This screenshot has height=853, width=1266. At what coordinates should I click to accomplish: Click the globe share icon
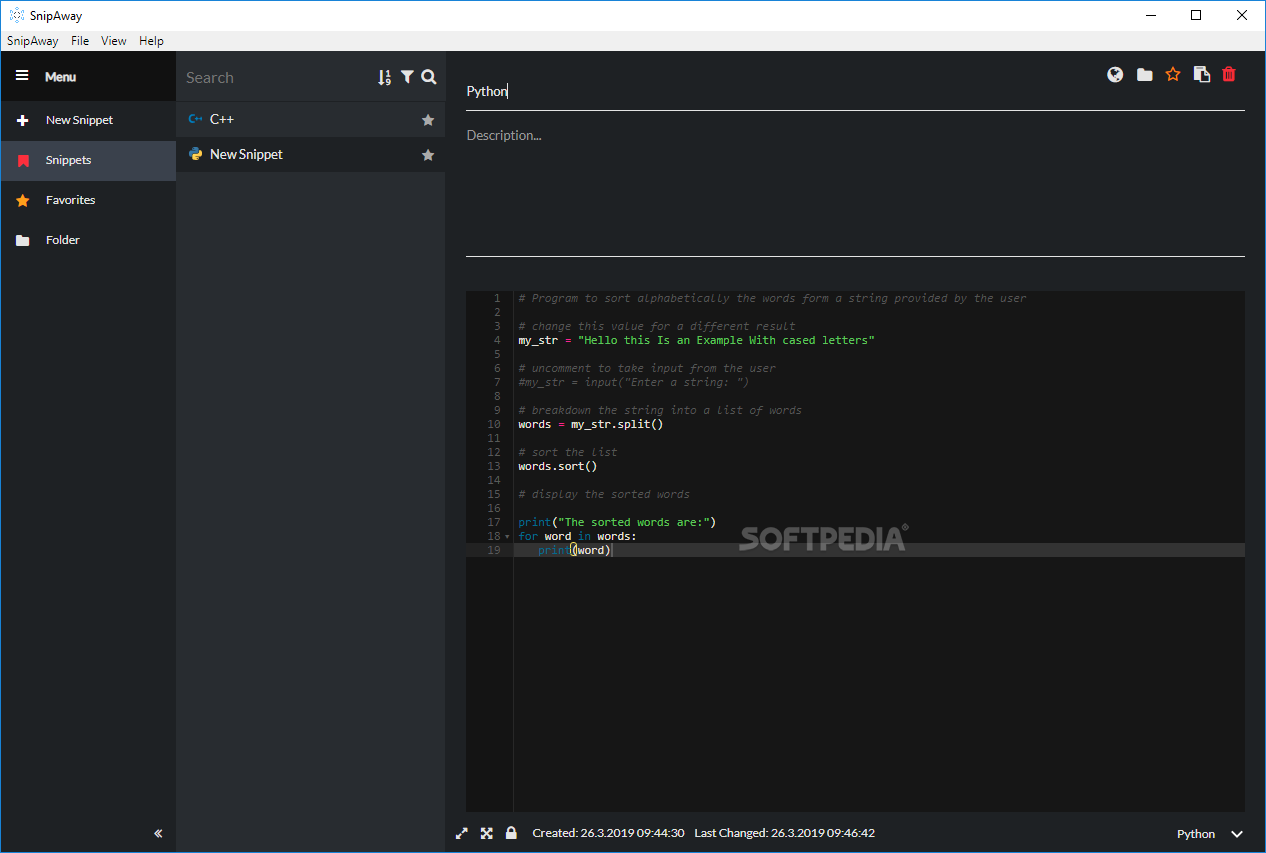coord(1115,74)
